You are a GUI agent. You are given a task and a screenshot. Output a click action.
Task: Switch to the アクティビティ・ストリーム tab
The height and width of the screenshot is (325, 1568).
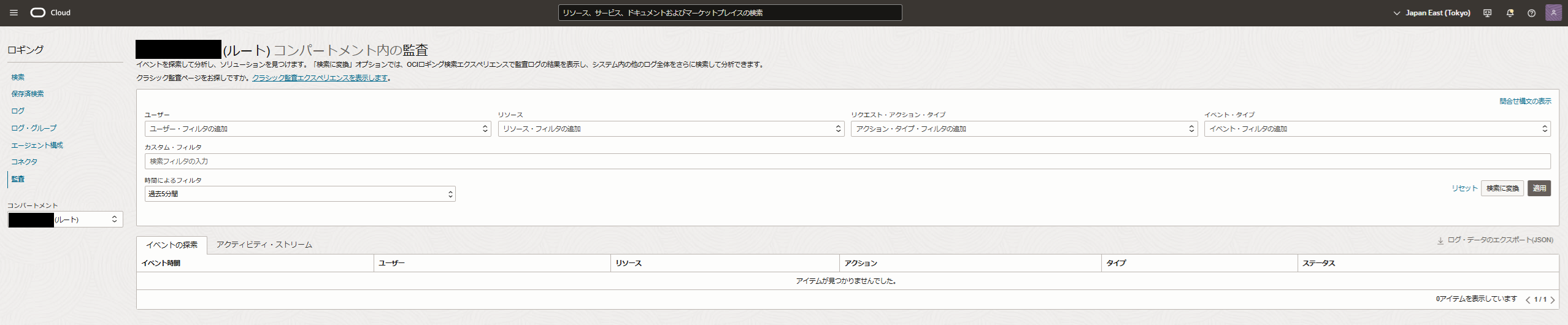tap(264, 245)
